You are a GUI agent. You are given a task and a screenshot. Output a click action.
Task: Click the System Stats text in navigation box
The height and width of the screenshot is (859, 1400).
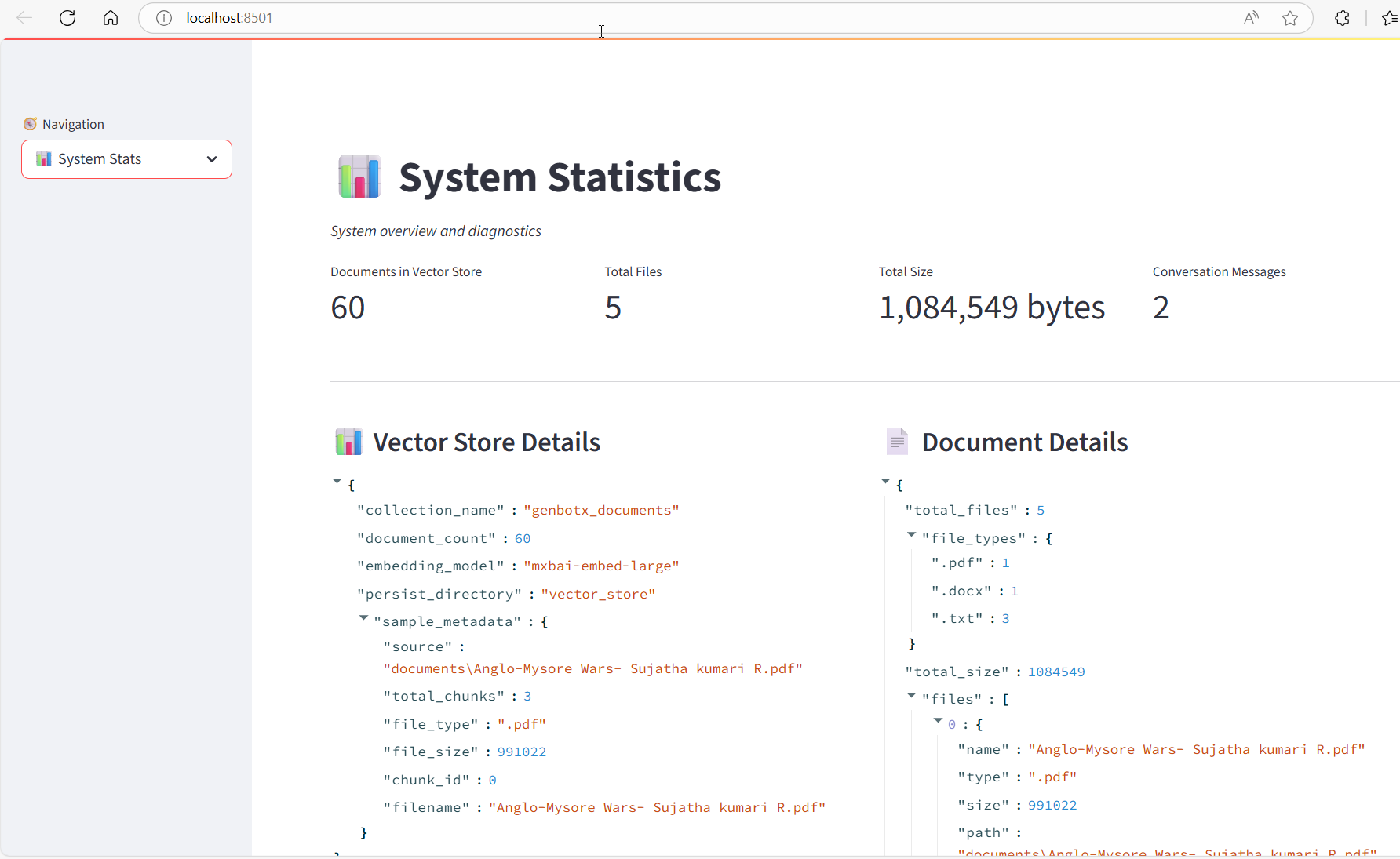point(98,158)
